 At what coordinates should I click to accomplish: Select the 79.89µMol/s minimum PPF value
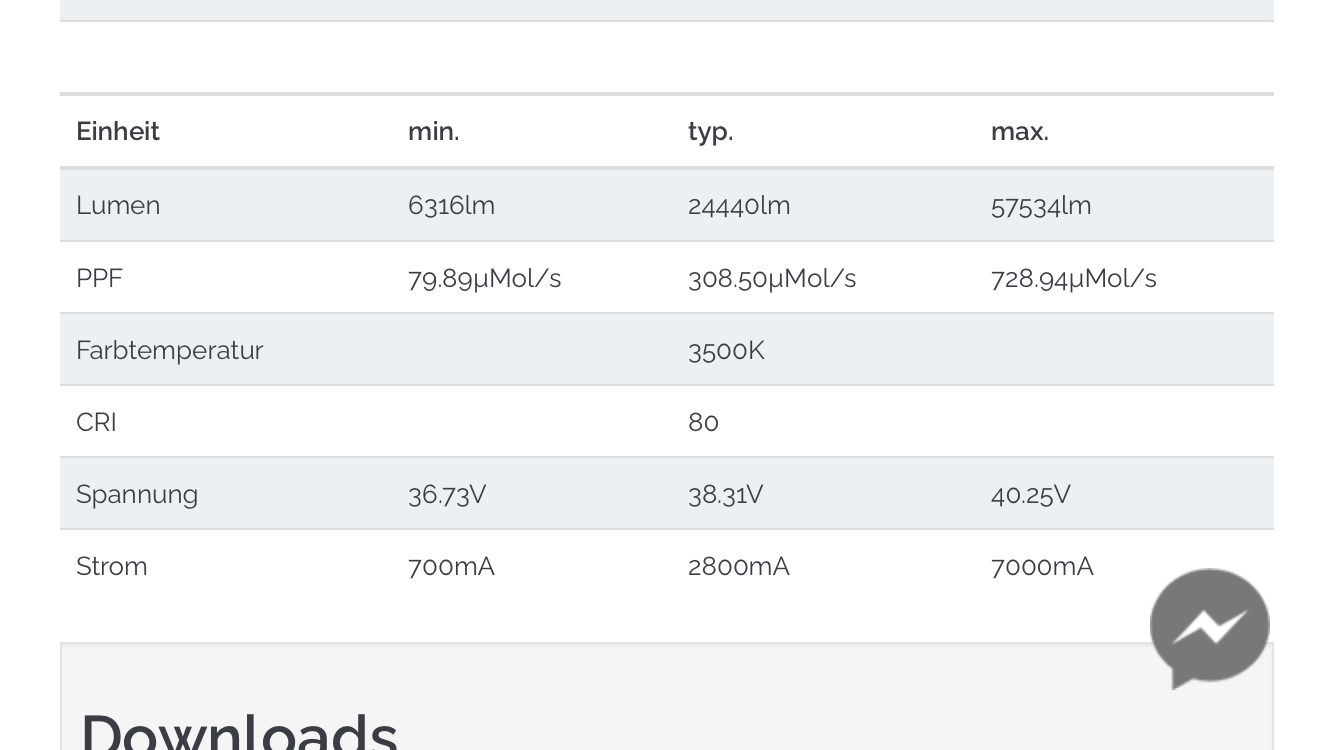(484, 278)
